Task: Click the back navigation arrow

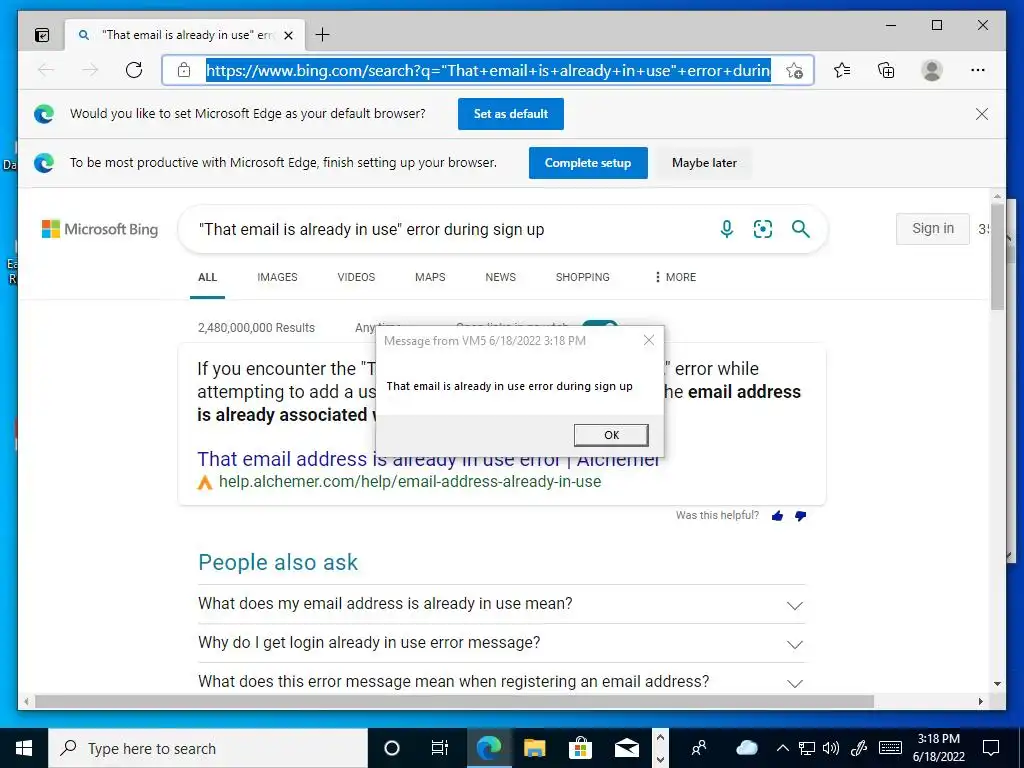Action: tap(46, 70)
